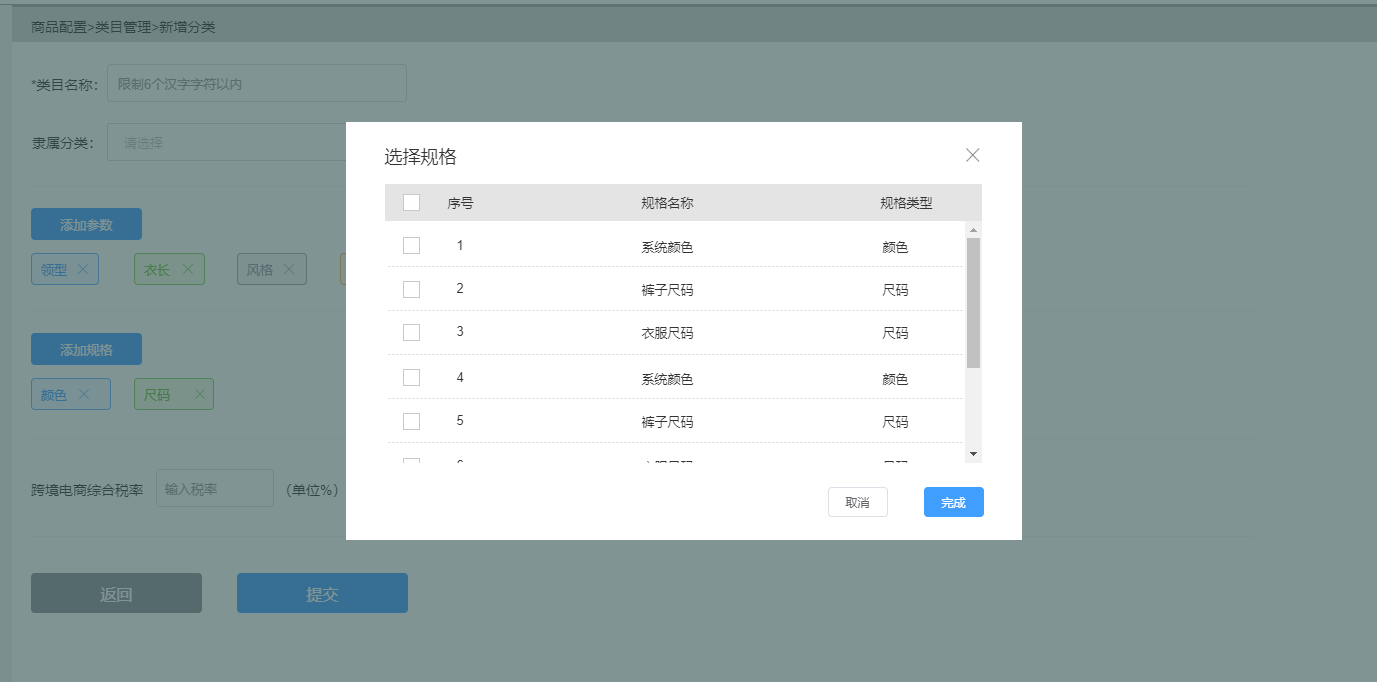Check the select-all checkbox in the table header
The image size is (1377, 682).
pyautogui.click(x=411, y=202)
